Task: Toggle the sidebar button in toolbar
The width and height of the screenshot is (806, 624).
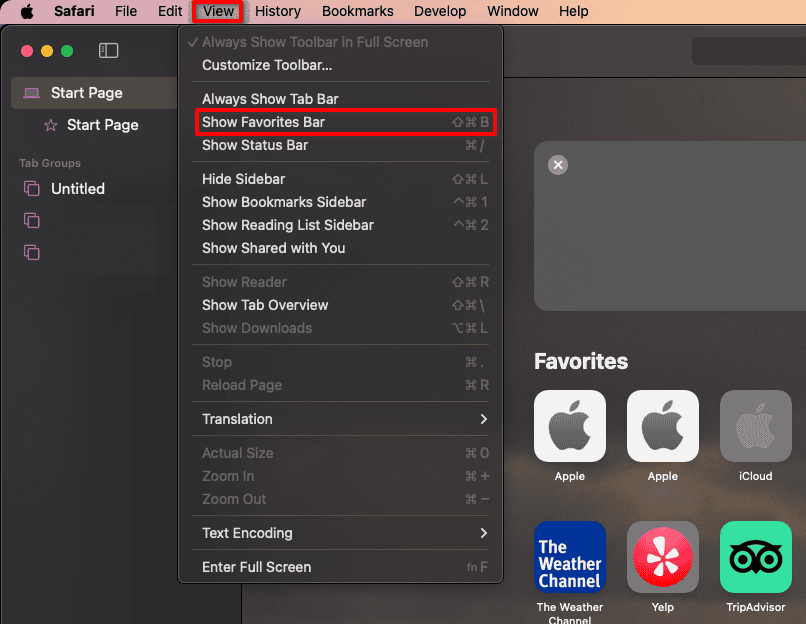Action: pos(108,50)
